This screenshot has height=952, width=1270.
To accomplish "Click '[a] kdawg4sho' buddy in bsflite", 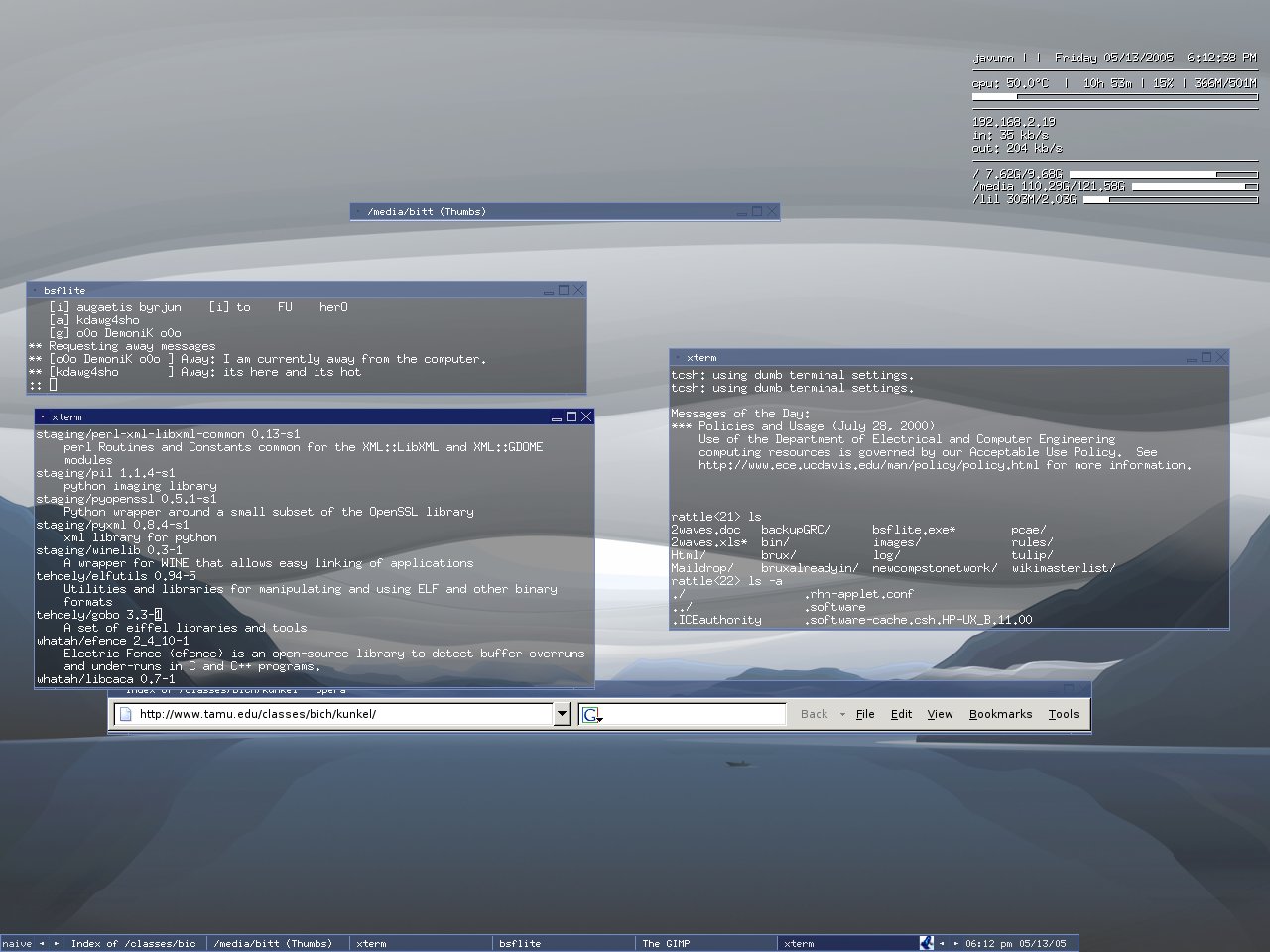I will point(94,320).
